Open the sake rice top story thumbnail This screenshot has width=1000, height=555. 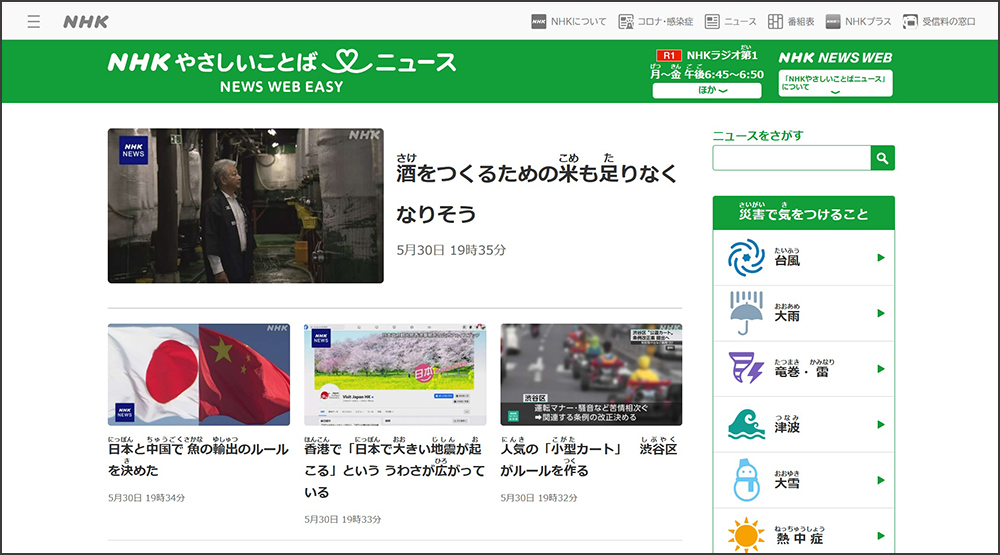(x=246, y=205)
